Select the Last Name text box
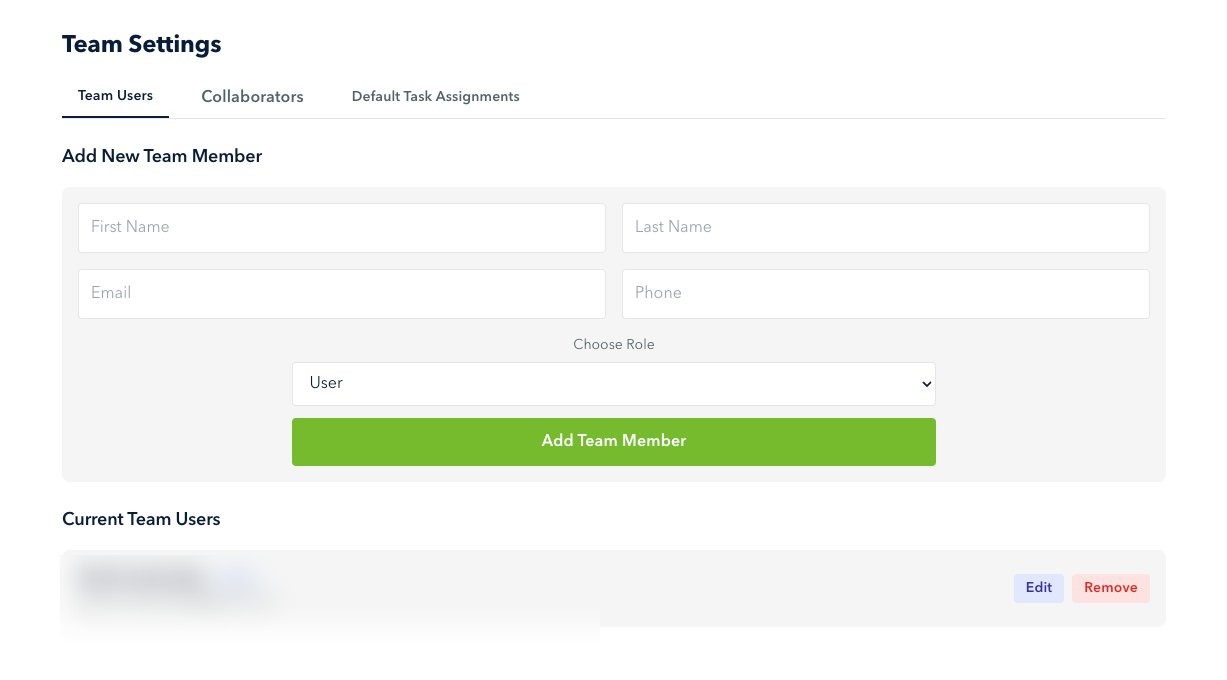The width and height of the screenshot is (1227, 680). coord(885,227)
